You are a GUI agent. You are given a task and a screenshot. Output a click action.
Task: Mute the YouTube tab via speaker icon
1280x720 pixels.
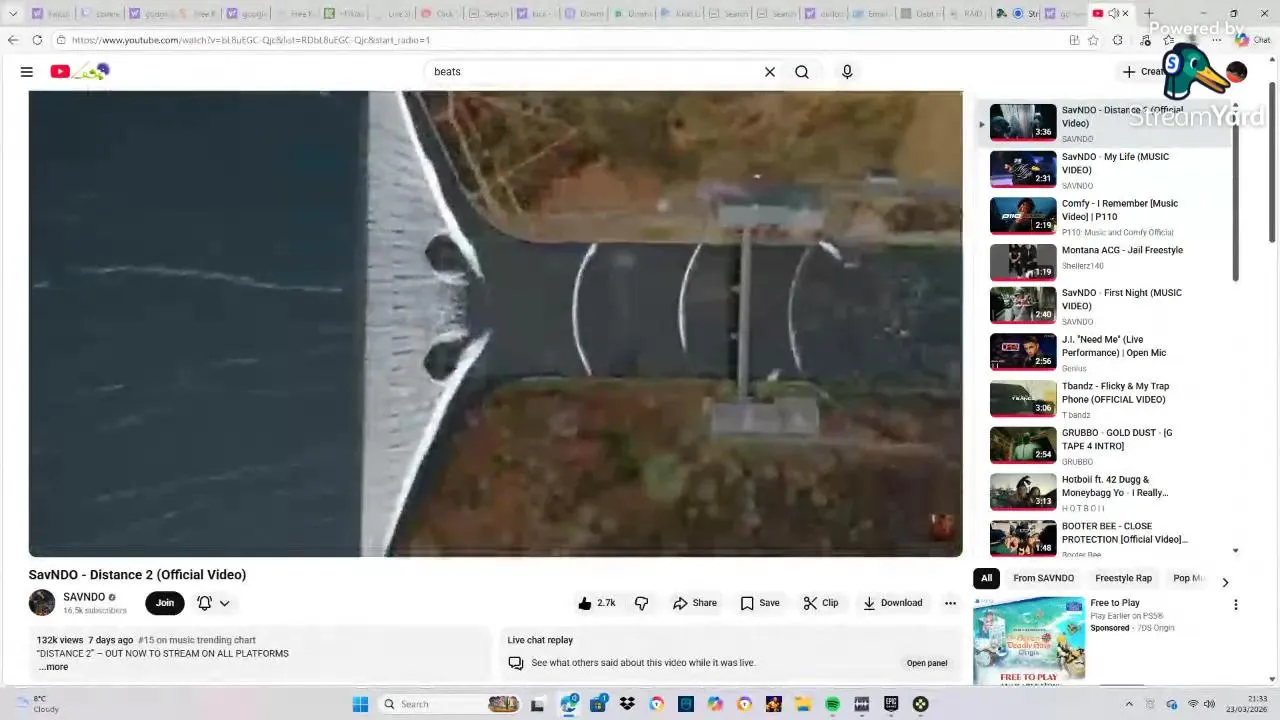(x=1113, y=13)
